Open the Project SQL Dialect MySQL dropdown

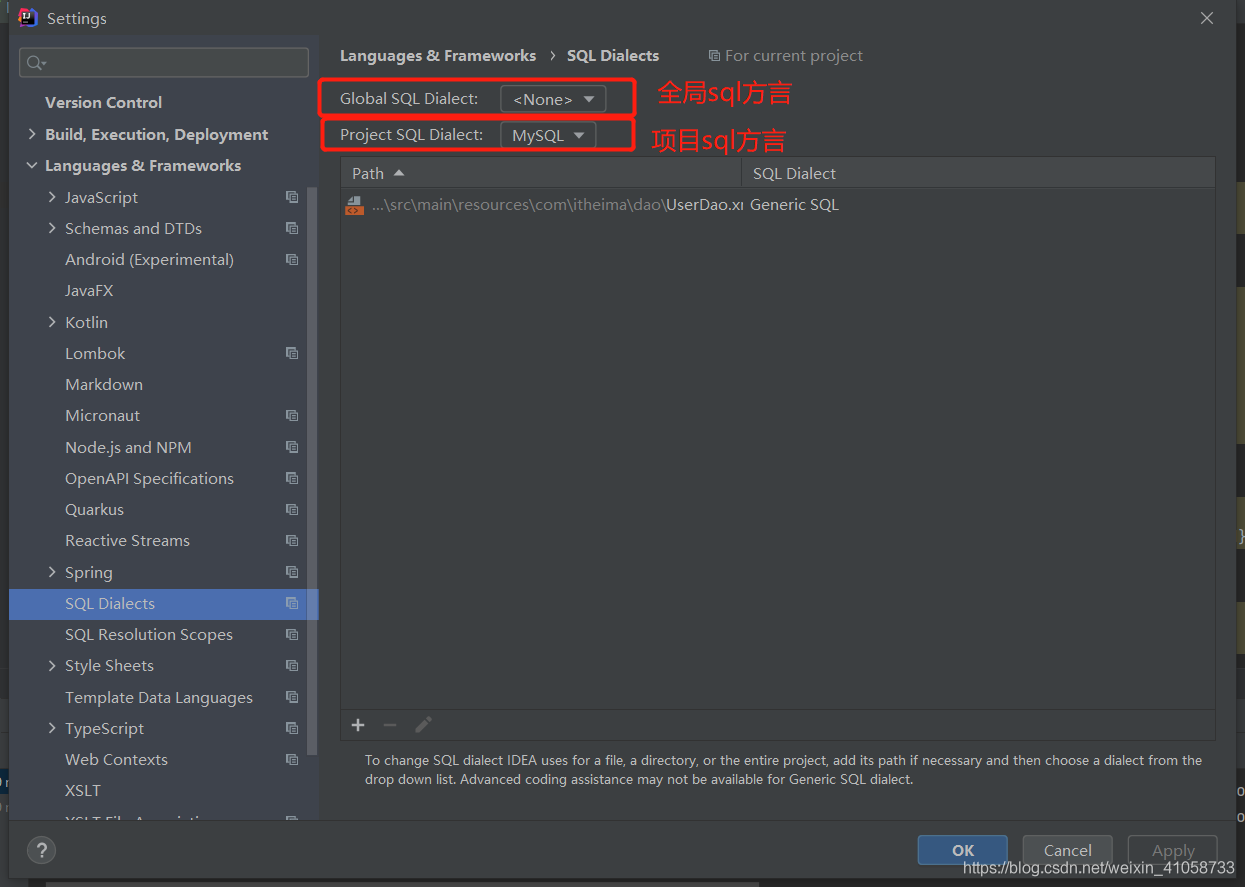(x=548, y=135)
